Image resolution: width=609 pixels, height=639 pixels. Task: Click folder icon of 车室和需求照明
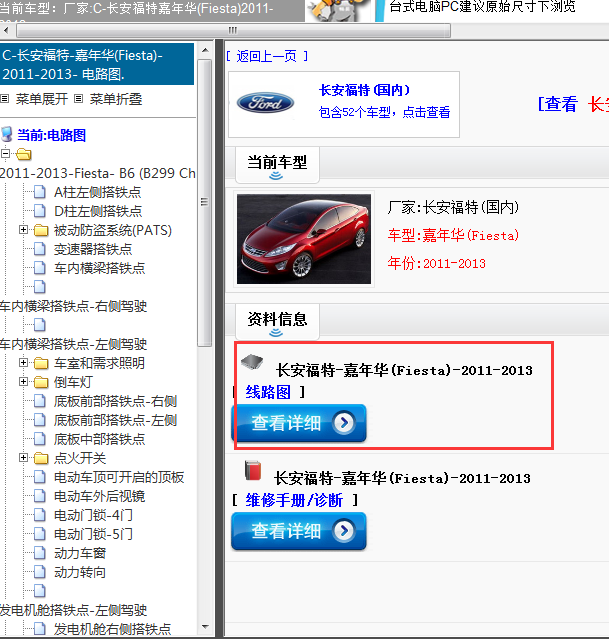click(41, 363)
